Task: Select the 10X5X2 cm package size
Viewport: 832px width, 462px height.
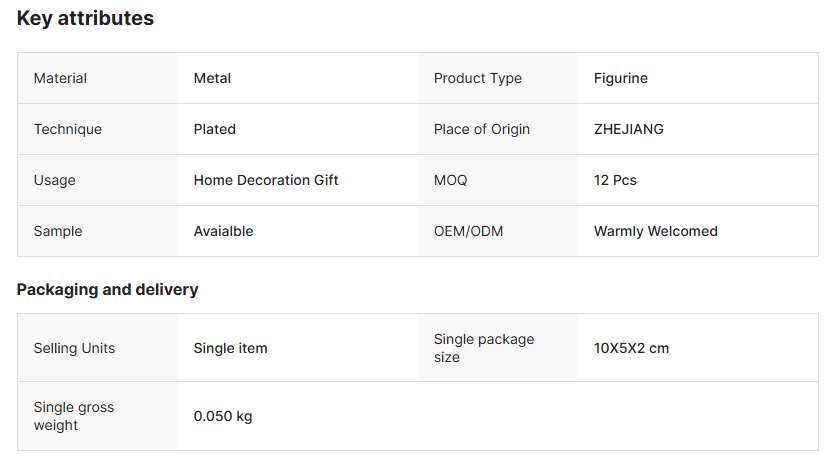Action: click(631, 348)
